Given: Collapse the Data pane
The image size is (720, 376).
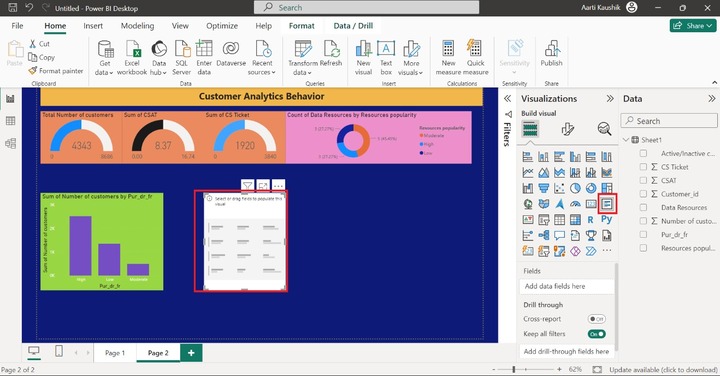Looking at the screenshot, I should pyautogui.click(x=711, y=99).
